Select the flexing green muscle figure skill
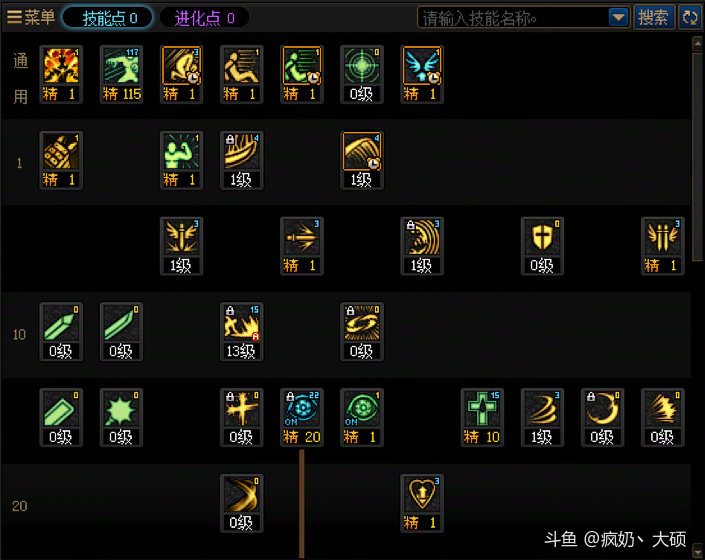 (181, 160)
